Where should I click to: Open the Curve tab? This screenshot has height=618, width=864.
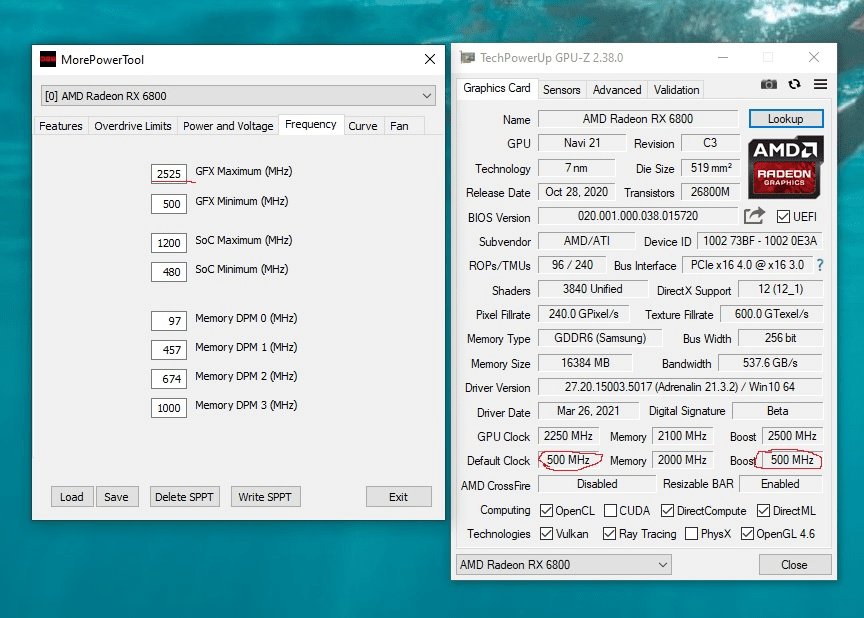tap(363, 126)
